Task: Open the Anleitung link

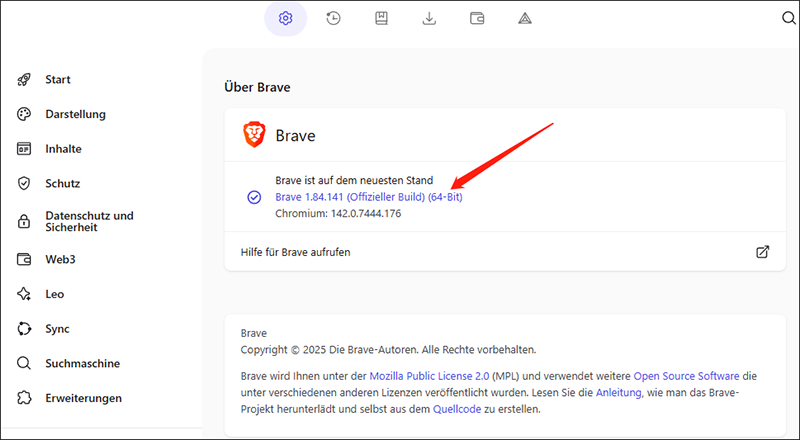Action: [618, 393]
